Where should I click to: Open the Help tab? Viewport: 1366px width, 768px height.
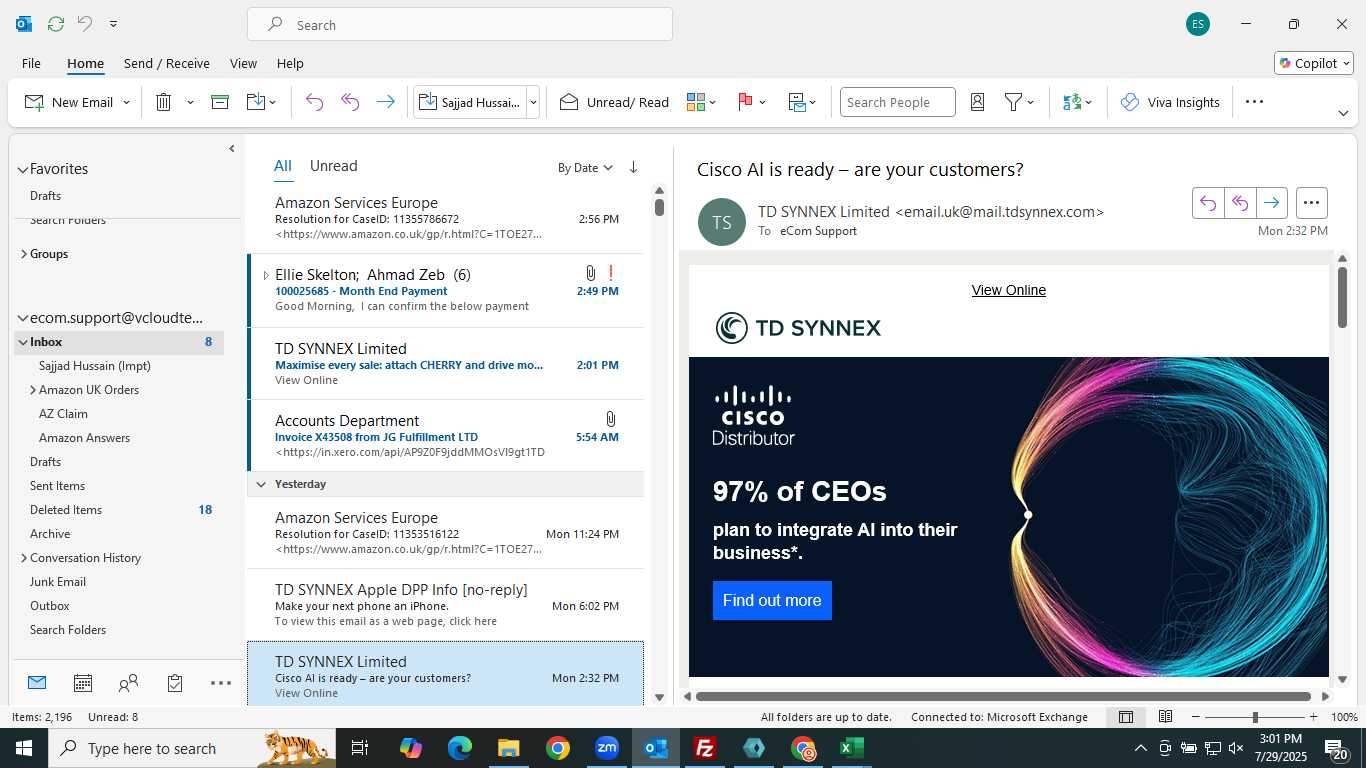click(x=290, y=63)
